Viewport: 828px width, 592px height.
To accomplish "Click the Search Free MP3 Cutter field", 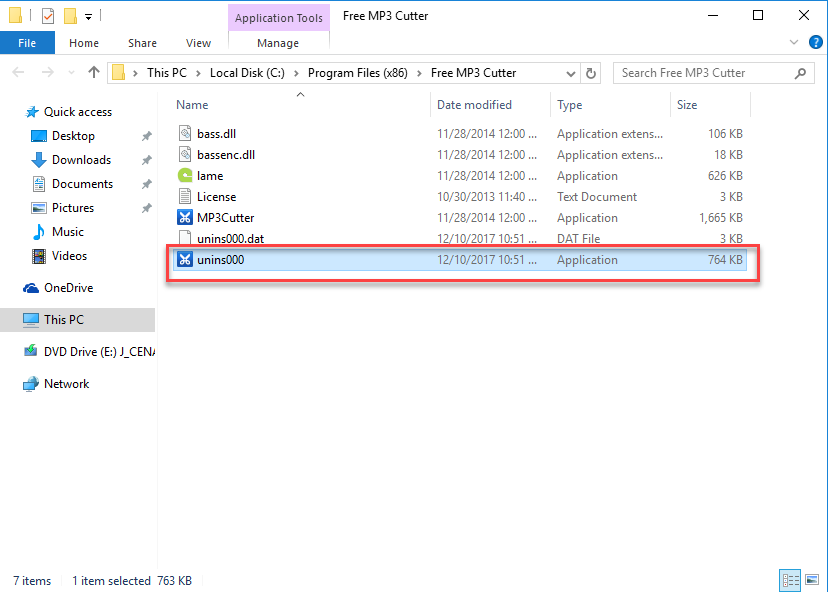I will click(713, 73).
